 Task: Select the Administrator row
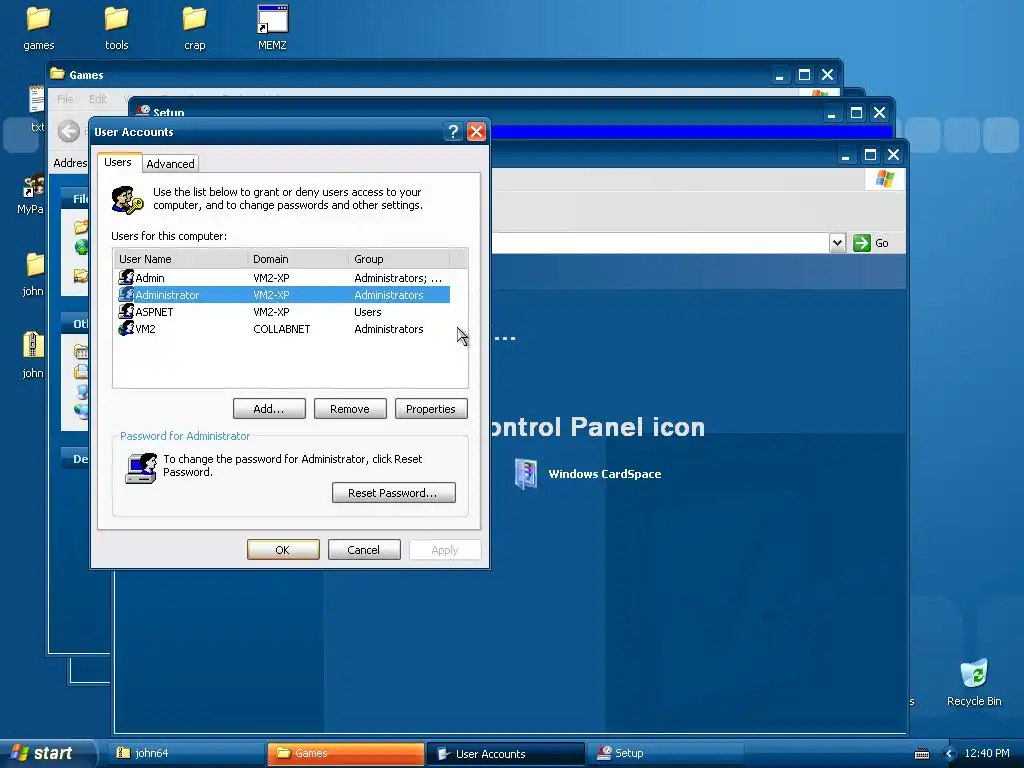pyautogui.click(x=283, y=295)
